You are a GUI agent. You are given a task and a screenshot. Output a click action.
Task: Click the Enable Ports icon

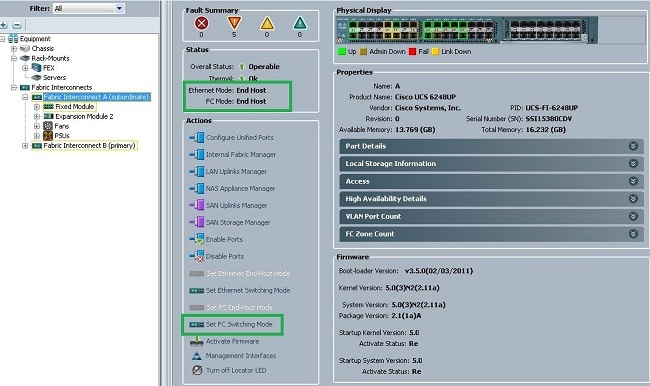[197, 239]
